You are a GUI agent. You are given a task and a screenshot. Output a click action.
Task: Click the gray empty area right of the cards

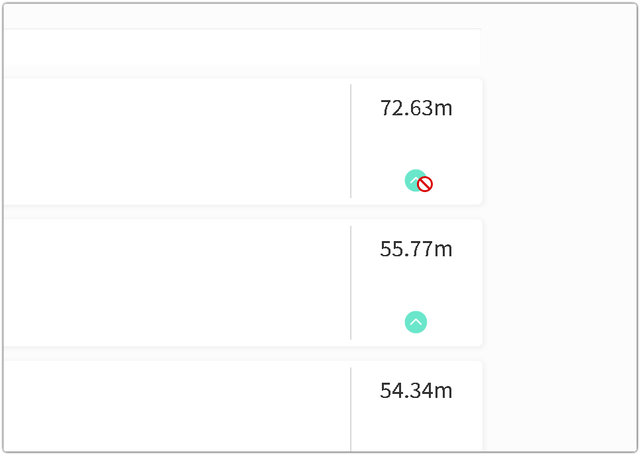560,230
